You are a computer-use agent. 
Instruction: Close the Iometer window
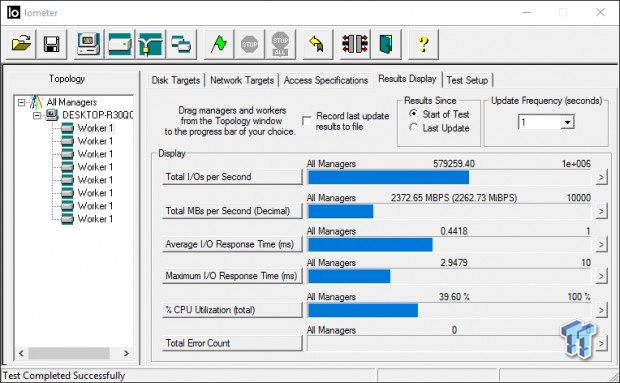[600, 12]
